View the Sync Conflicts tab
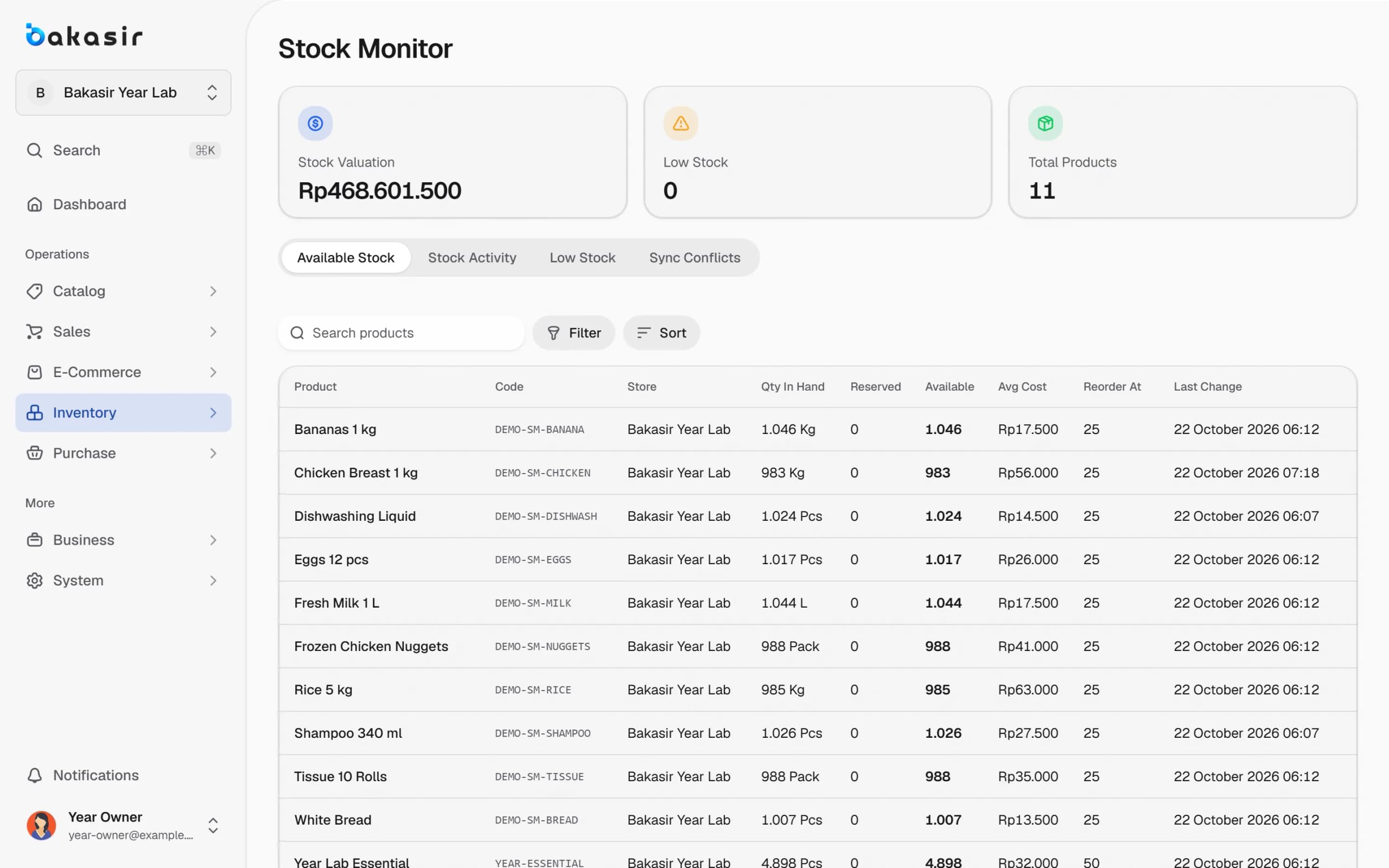 pyautogui.click(x=694, y=257)
